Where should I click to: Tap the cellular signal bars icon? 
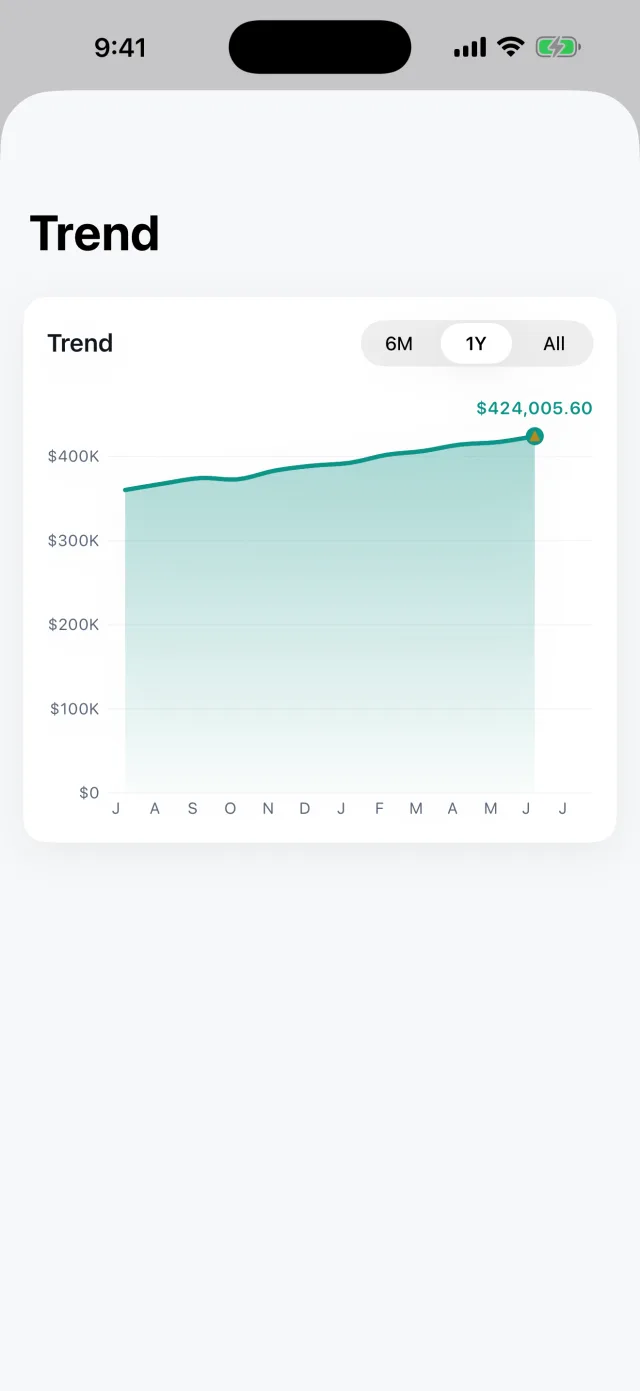(x=470, y=47)
